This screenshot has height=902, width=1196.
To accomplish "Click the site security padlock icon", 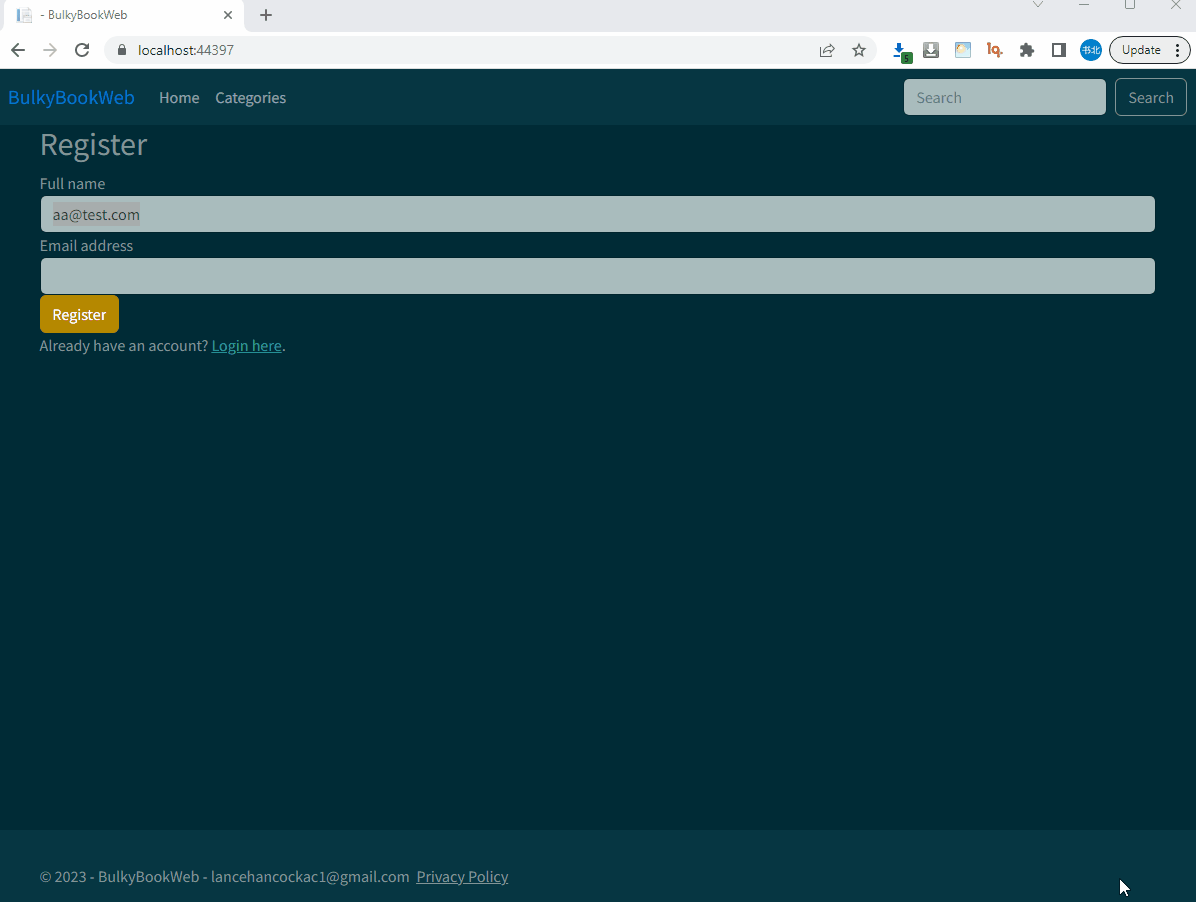I will point(121,49).
